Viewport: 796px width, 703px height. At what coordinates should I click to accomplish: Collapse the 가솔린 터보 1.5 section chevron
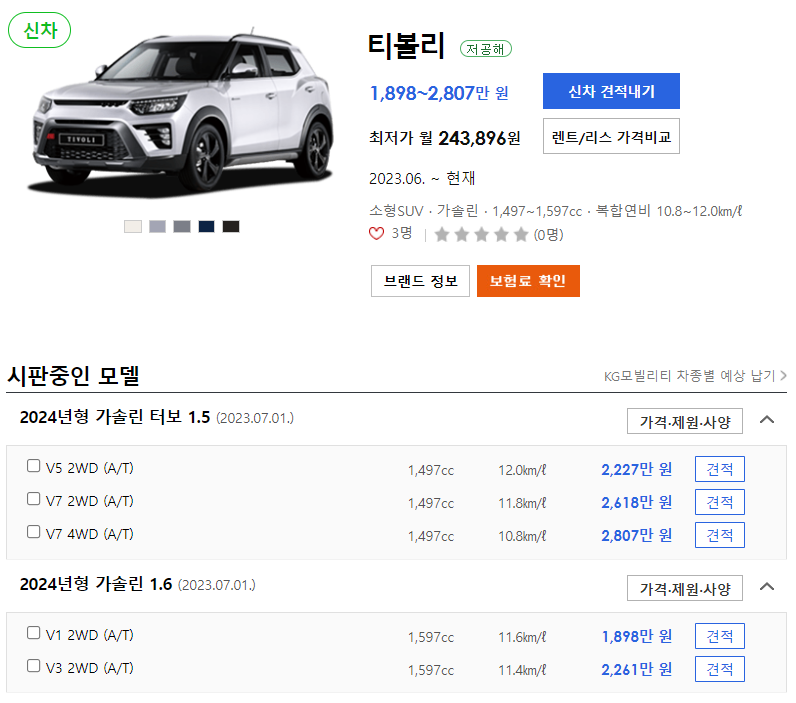pyautogui.click(x=767, y=420)
